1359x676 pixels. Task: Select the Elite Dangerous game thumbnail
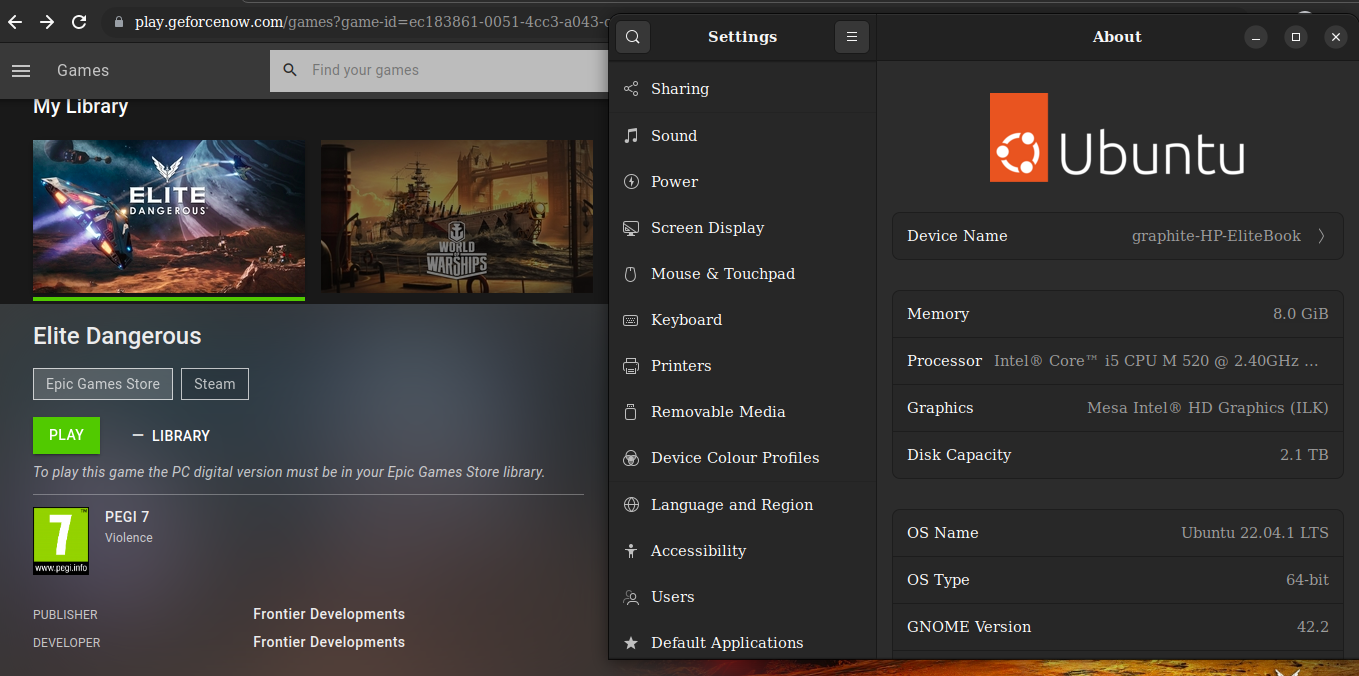(x=169, y=219)
